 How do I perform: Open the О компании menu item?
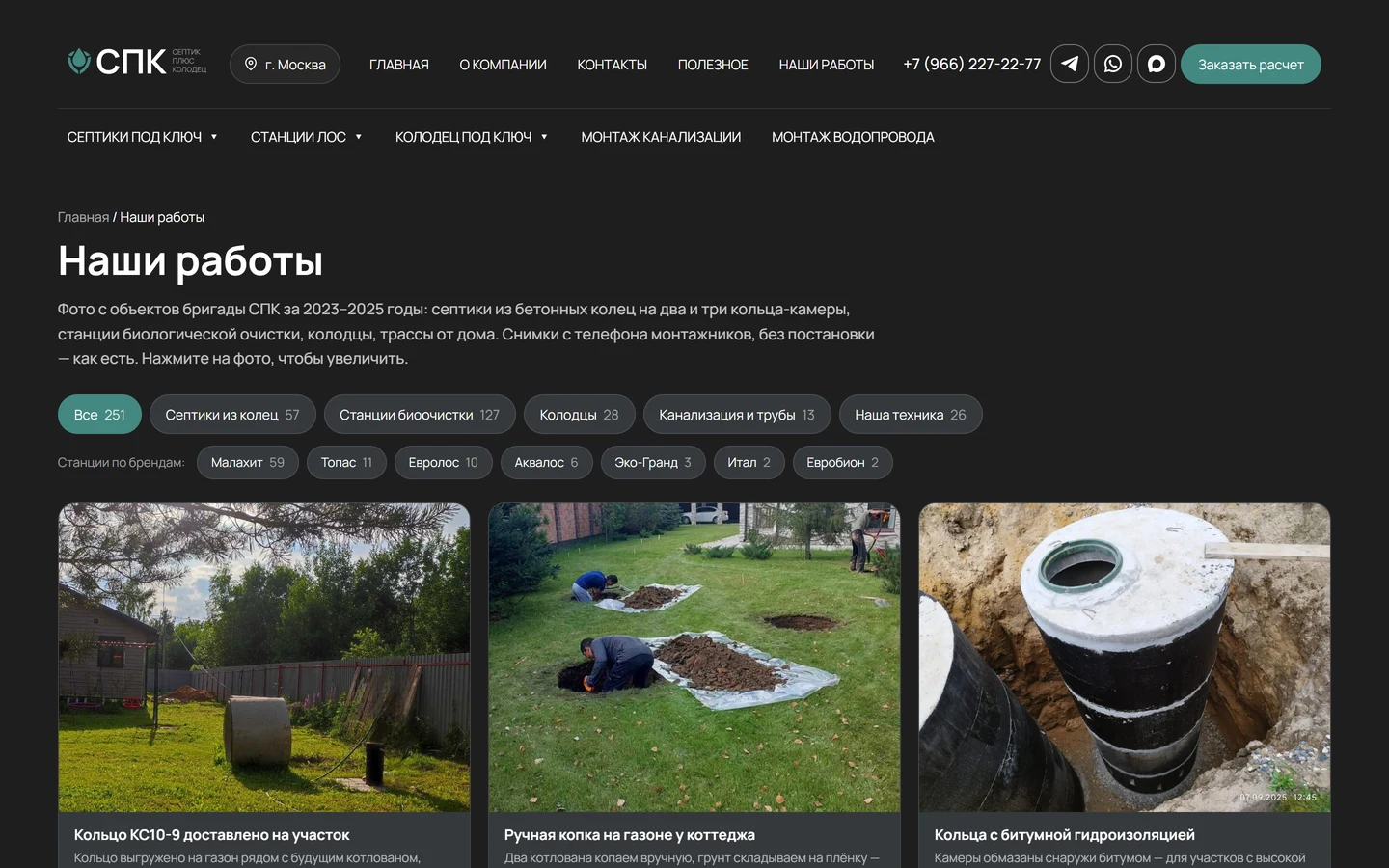503,65
